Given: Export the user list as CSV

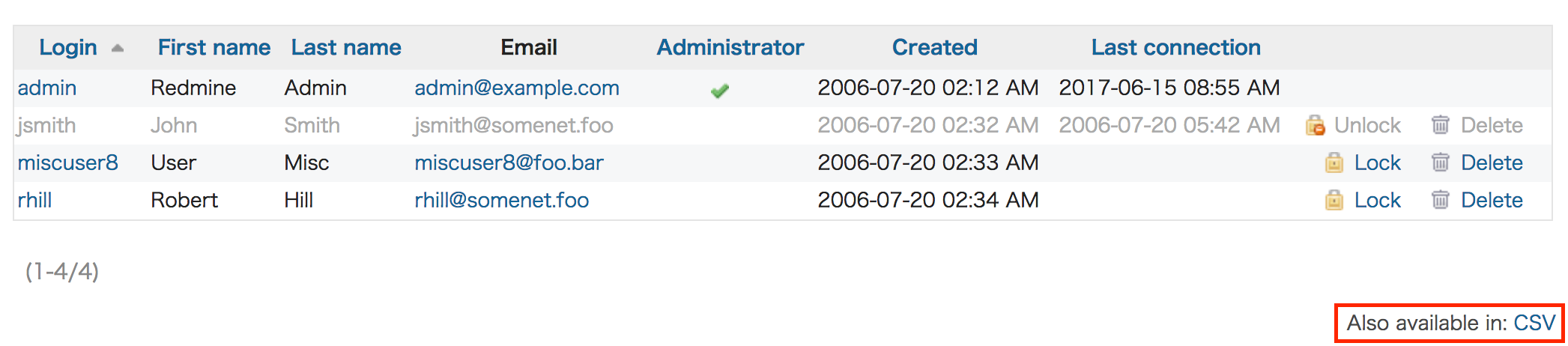Looking at the screenshot, I should click(x=1534, y=323).
